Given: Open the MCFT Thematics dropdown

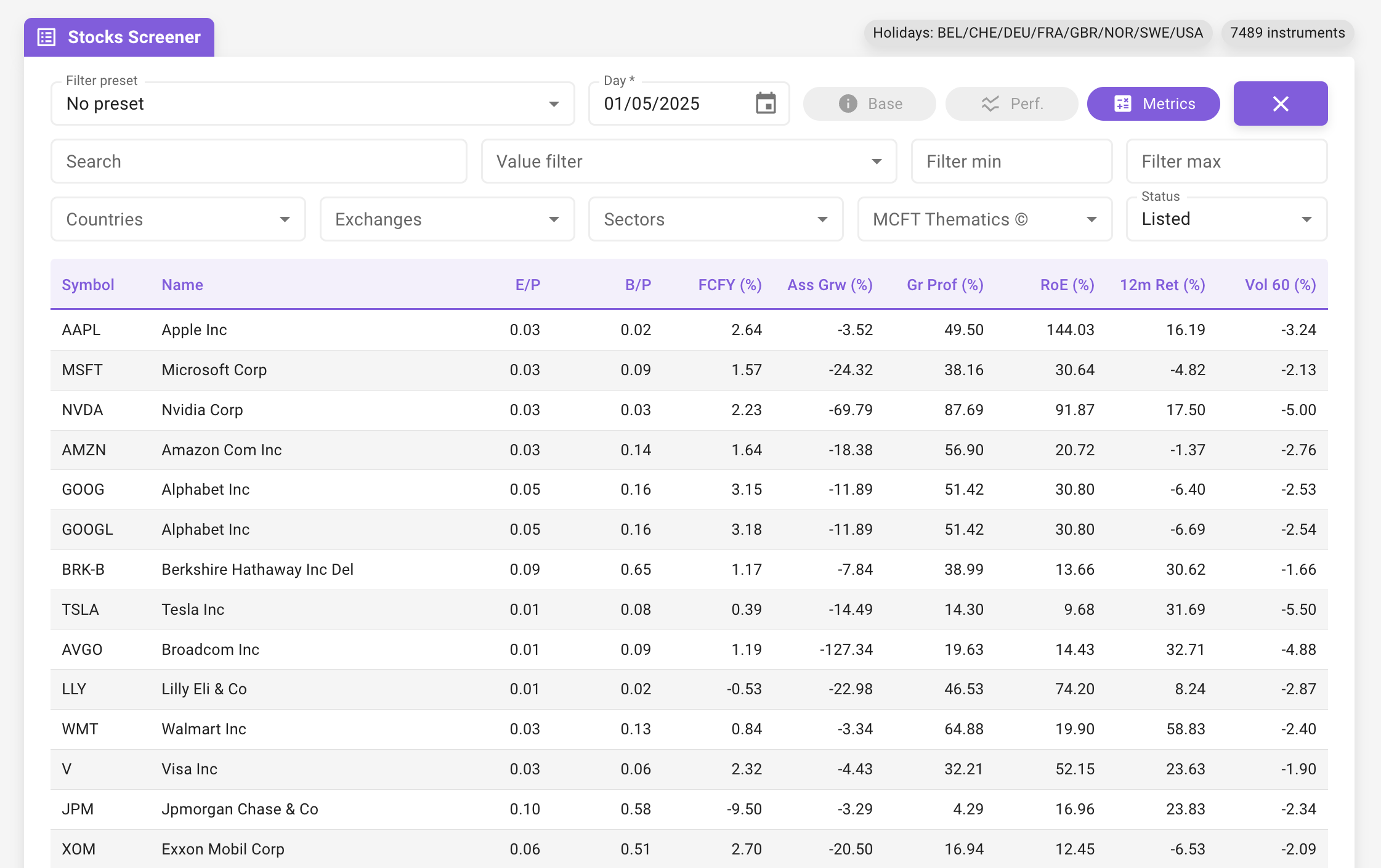Looking at the screenshot, I should (x=985, y=219).
